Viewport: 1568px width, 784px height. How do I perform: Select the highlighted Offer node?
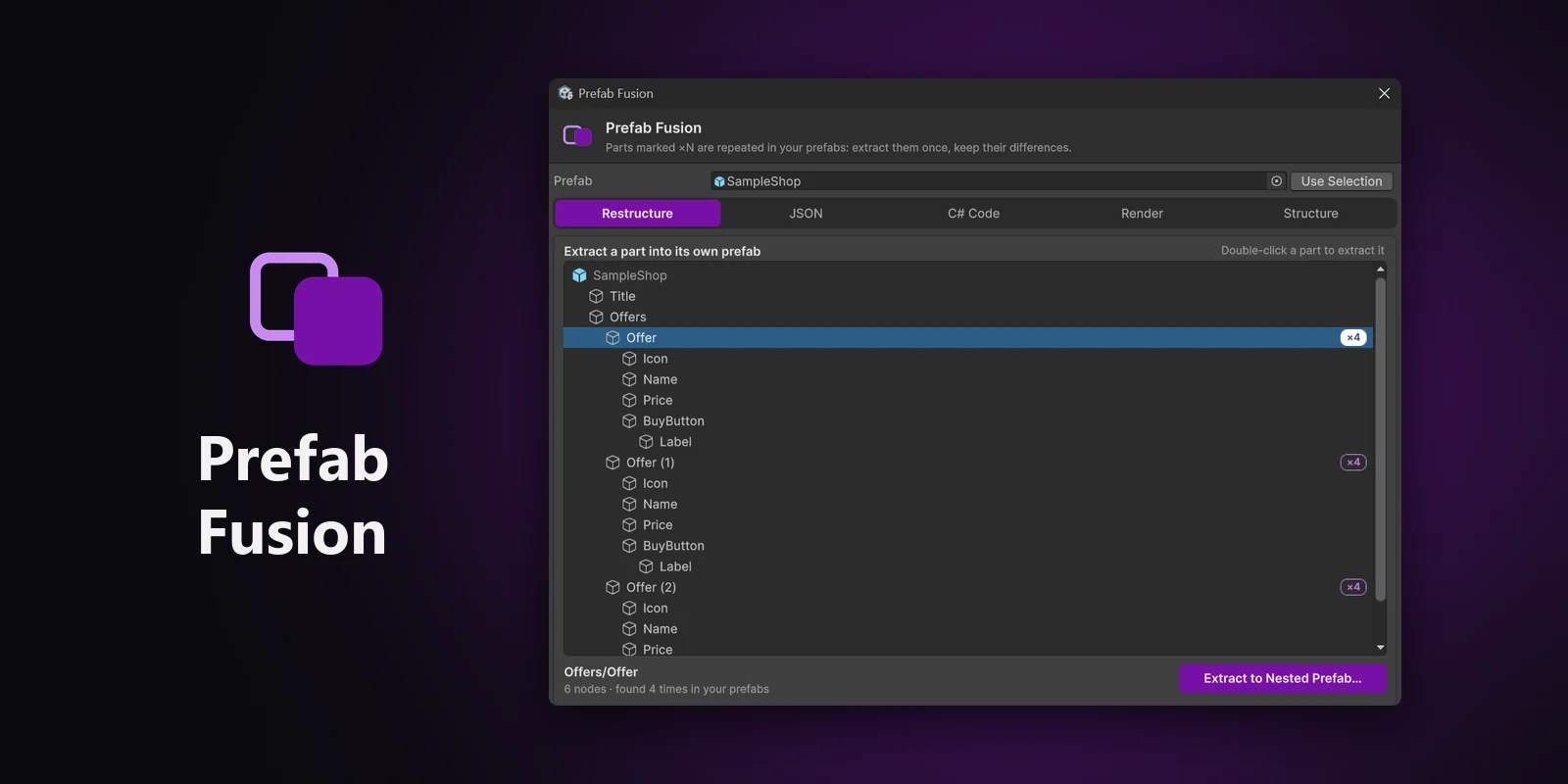[x=968, y=337]
